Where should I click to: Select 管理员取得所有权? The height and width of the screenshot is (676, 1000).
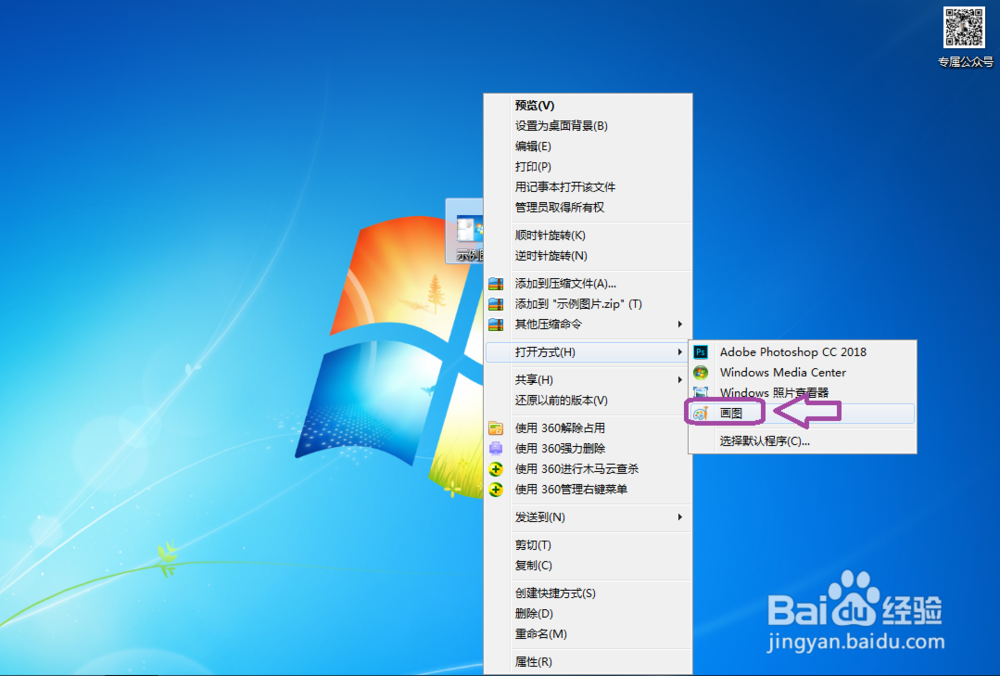(x=587, y=208)
